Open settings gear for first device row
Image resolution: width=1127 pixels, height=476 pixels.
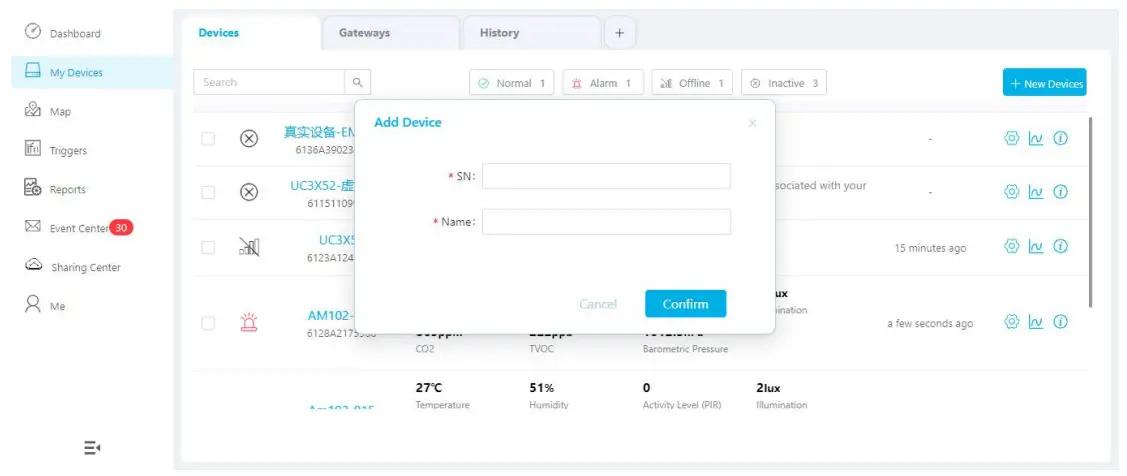(x=1011, y=139)
